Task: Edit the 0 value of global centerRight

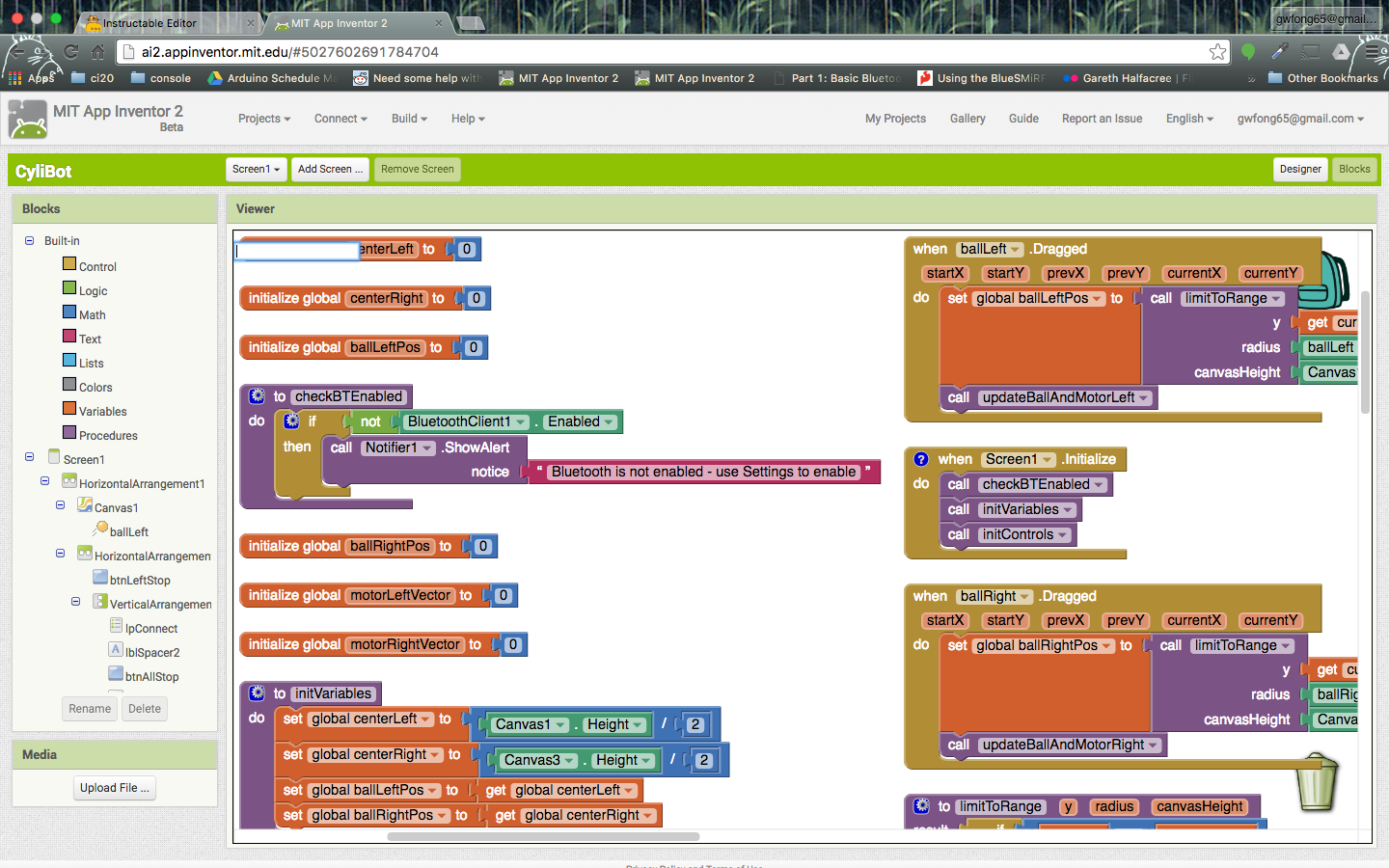Action: pyautogui.click(x=476, y=298)
